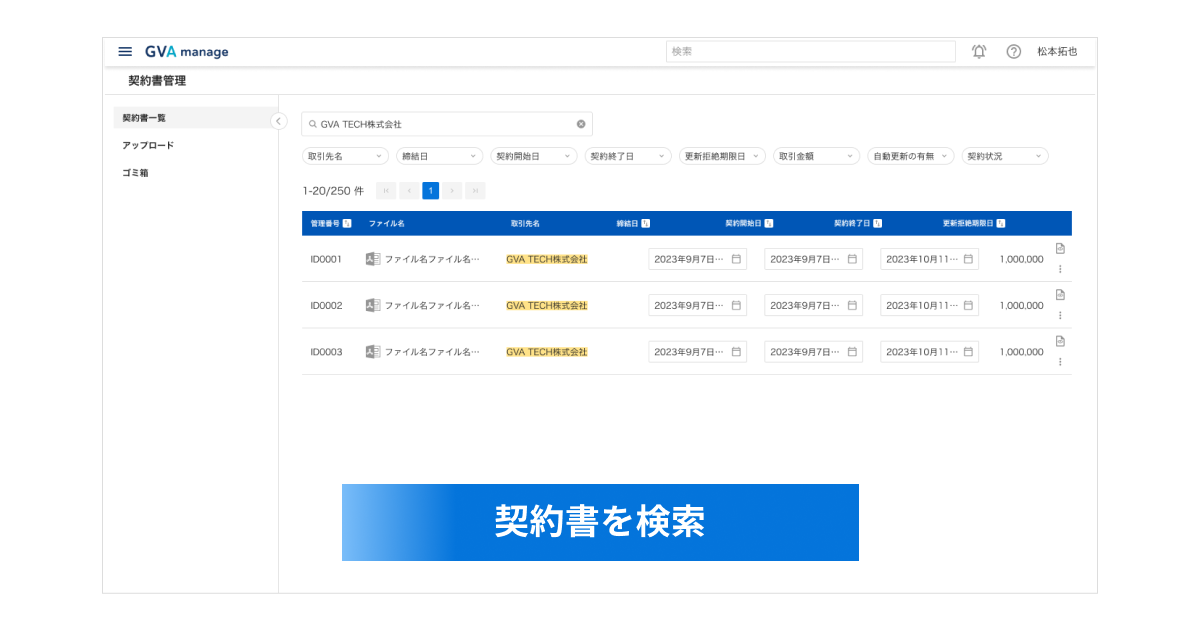Expand the 契約開始日 filter dropdown
Screen dimensions: 1200x630
(x=534, y=156)
